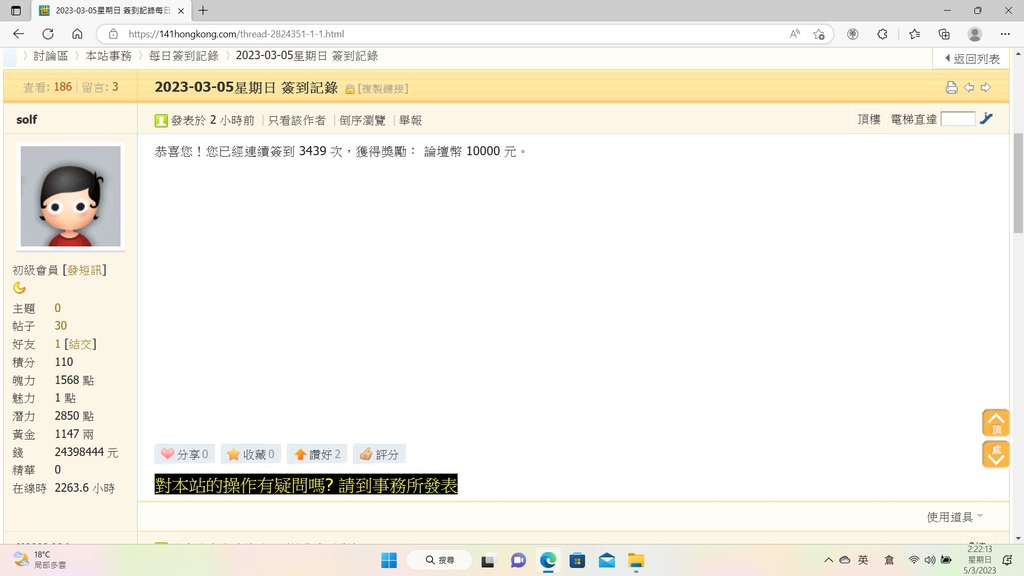The height and width of the screenshot is (576, 1024).
Task: Click solf's avatar image
Action: (x=70, y=196)
